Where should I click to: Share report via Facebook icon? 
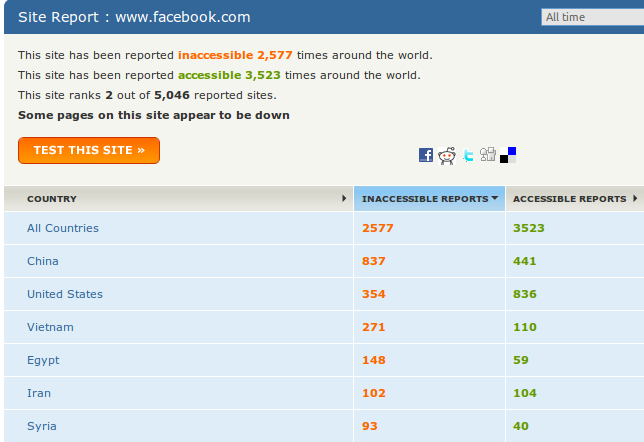pyautogui.click(x=426, y=155)
